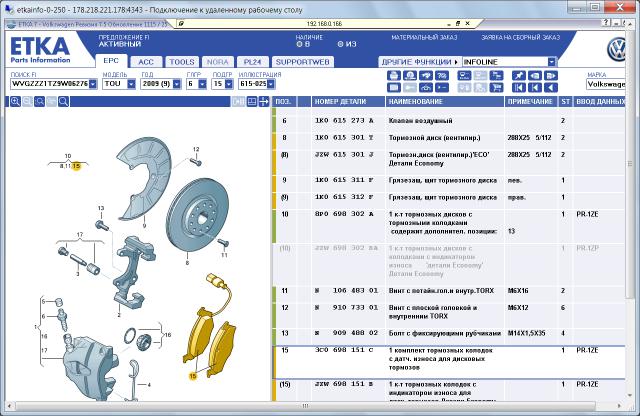Click the car outline icon in toolbar

pos(426,87)
